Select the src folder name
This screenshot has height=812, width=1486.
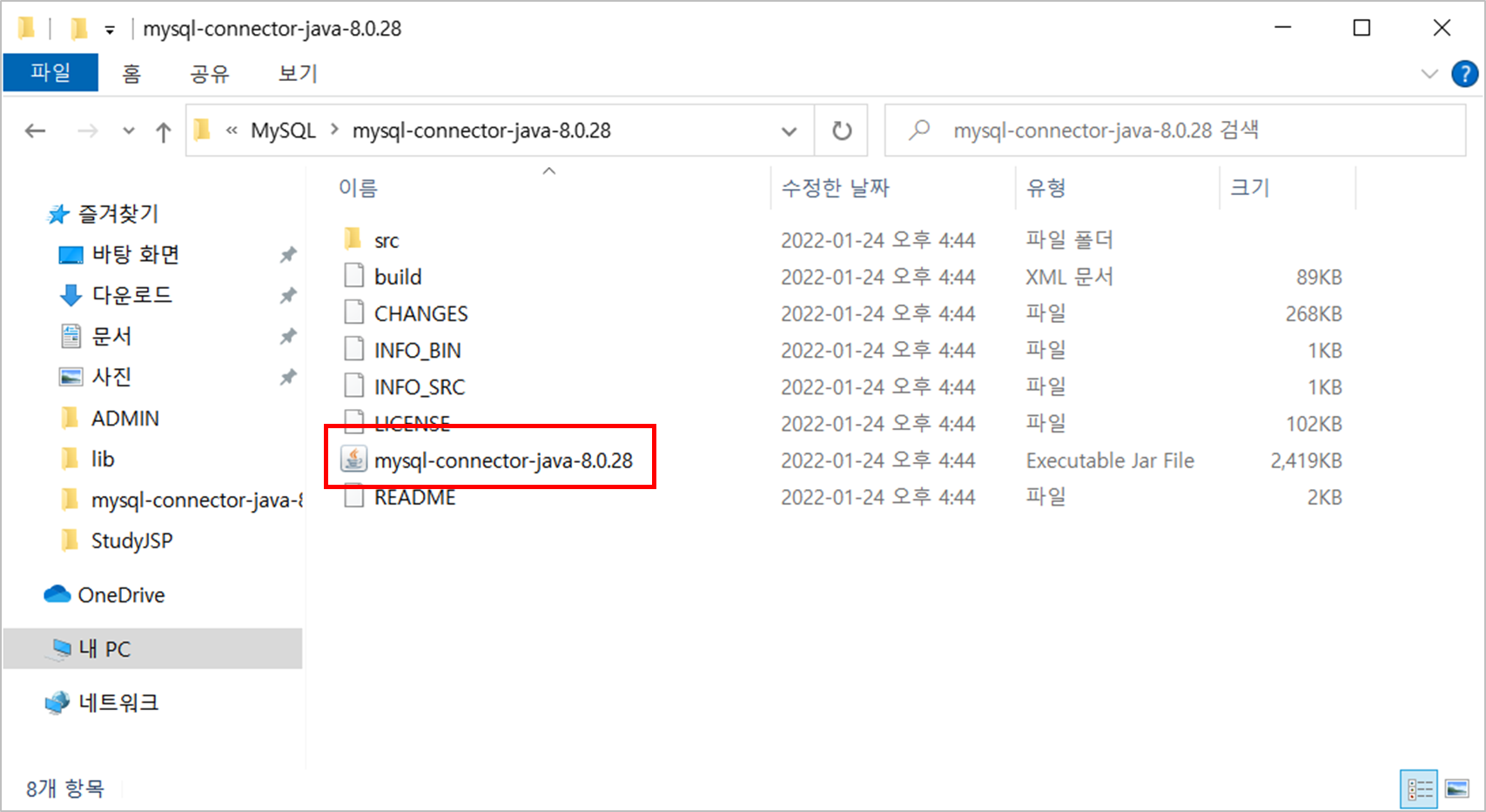(x=387, y=240)
